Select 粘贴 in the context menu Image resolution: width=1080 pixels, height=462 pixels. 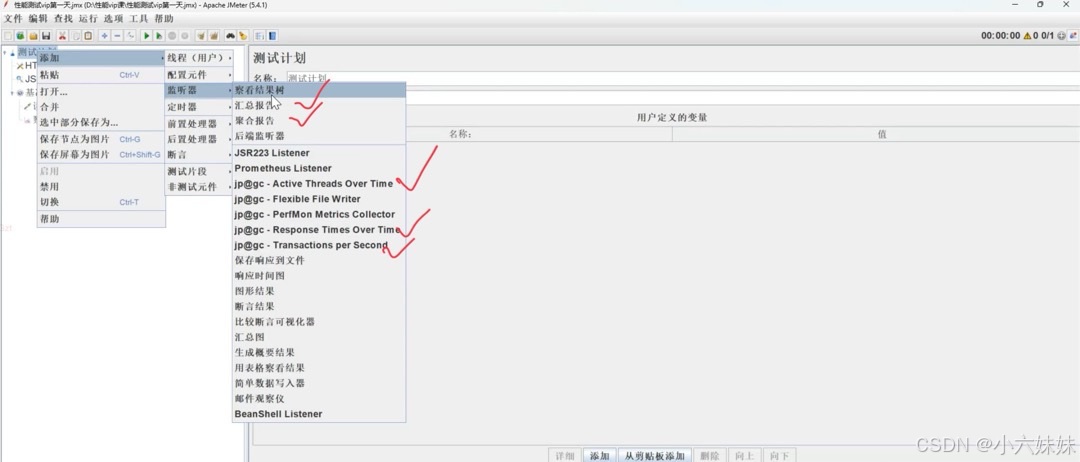point(101,75)
